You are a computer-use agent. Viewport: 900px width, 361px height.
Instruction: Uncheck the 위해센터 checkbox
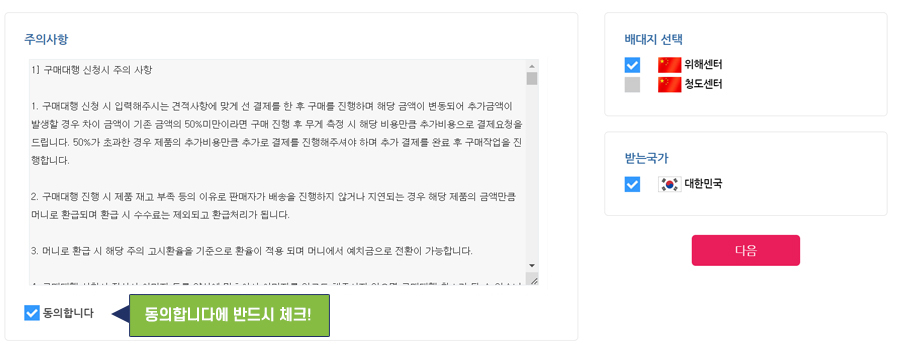pos(632,65)
